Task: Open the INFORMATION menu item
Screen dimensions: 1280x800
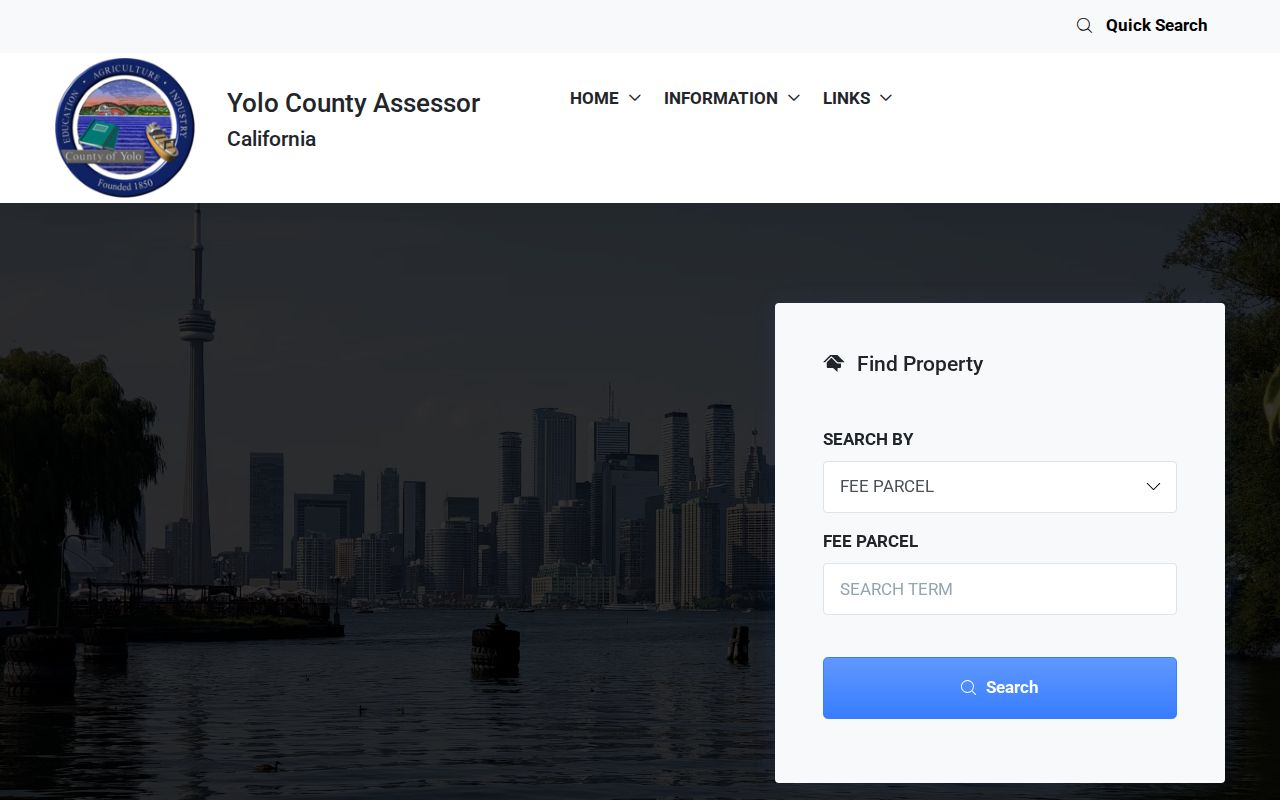Action: click(721, 98)
